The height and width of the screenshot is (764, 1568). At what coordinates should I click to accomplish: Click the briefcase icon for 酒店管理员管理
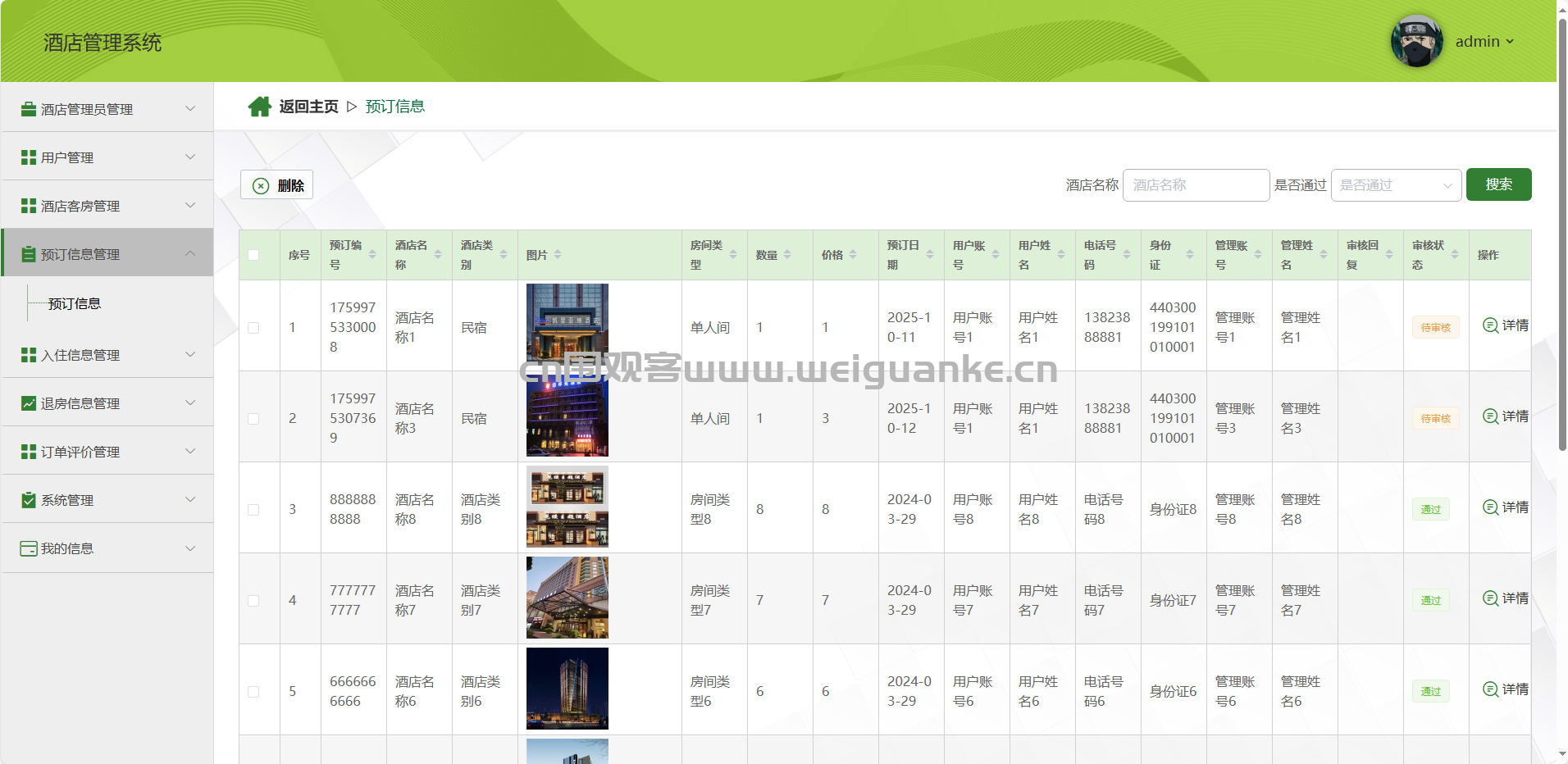29,109
